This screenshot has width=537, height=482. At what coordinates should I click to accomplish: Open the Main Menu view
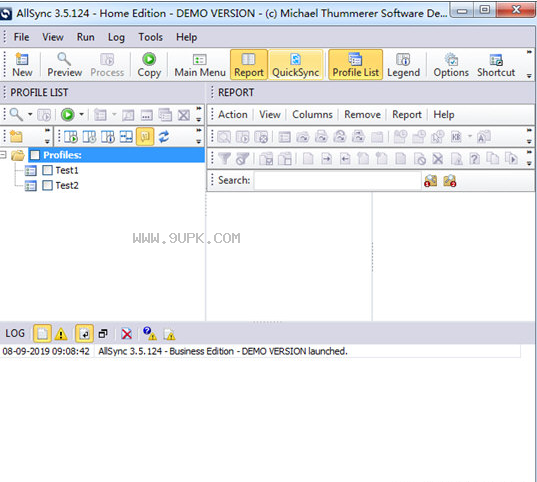coord(200,65)
